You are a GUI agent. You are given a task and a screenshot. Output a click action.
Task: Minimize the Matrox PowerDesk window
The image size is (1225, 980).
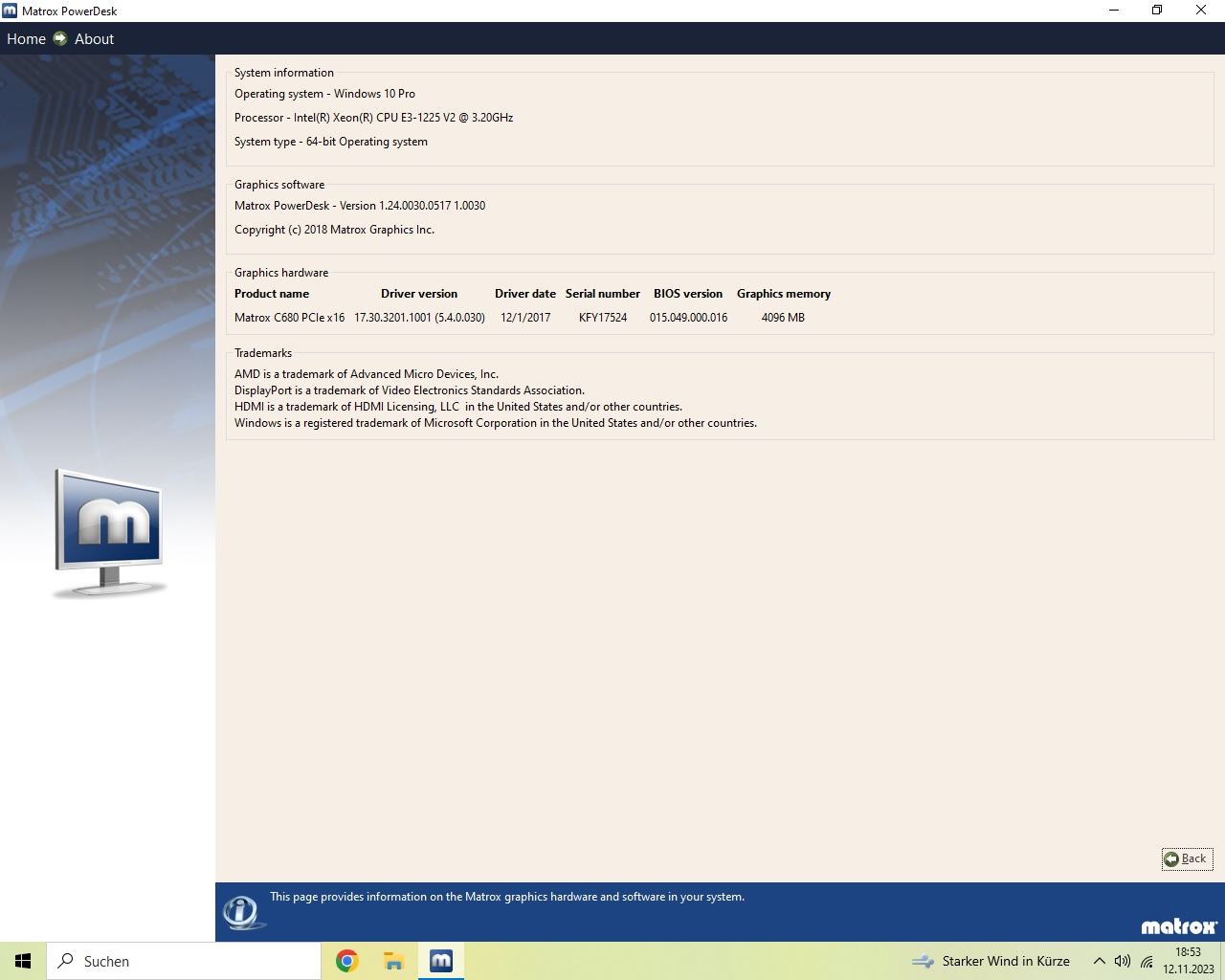1114,11
